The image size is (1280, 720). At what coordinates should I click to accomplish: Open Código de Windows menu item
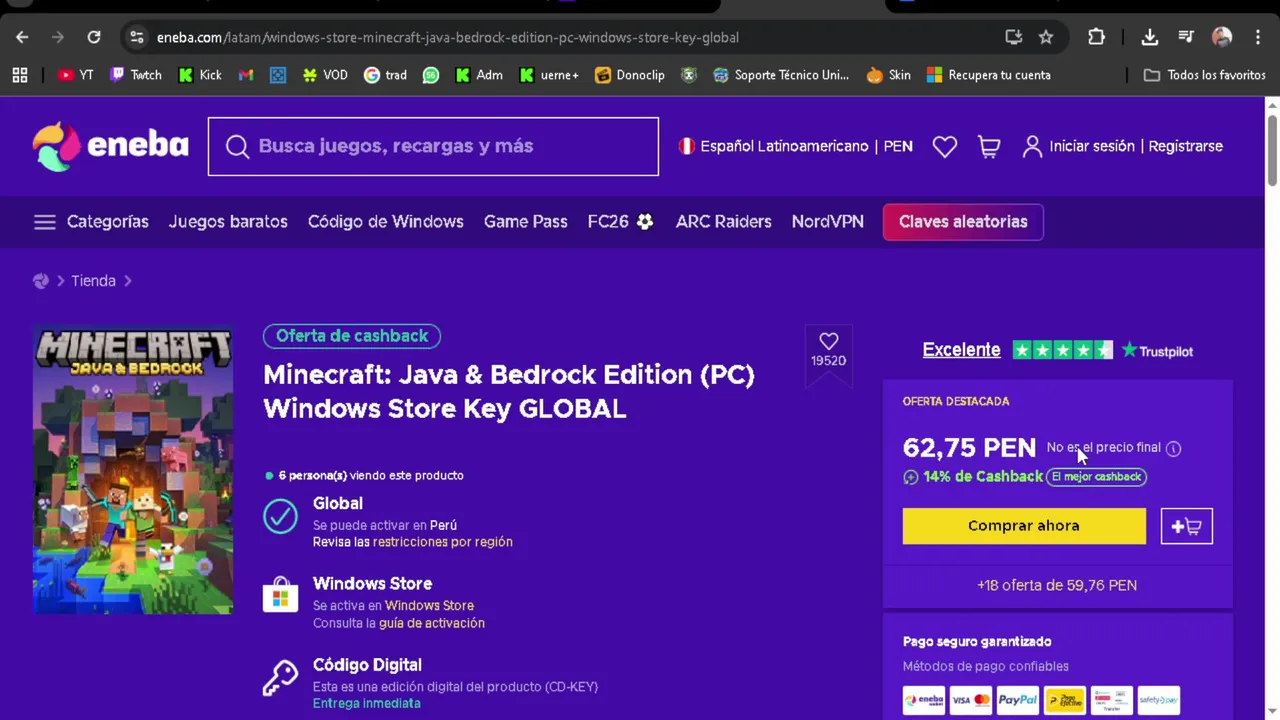386,222
